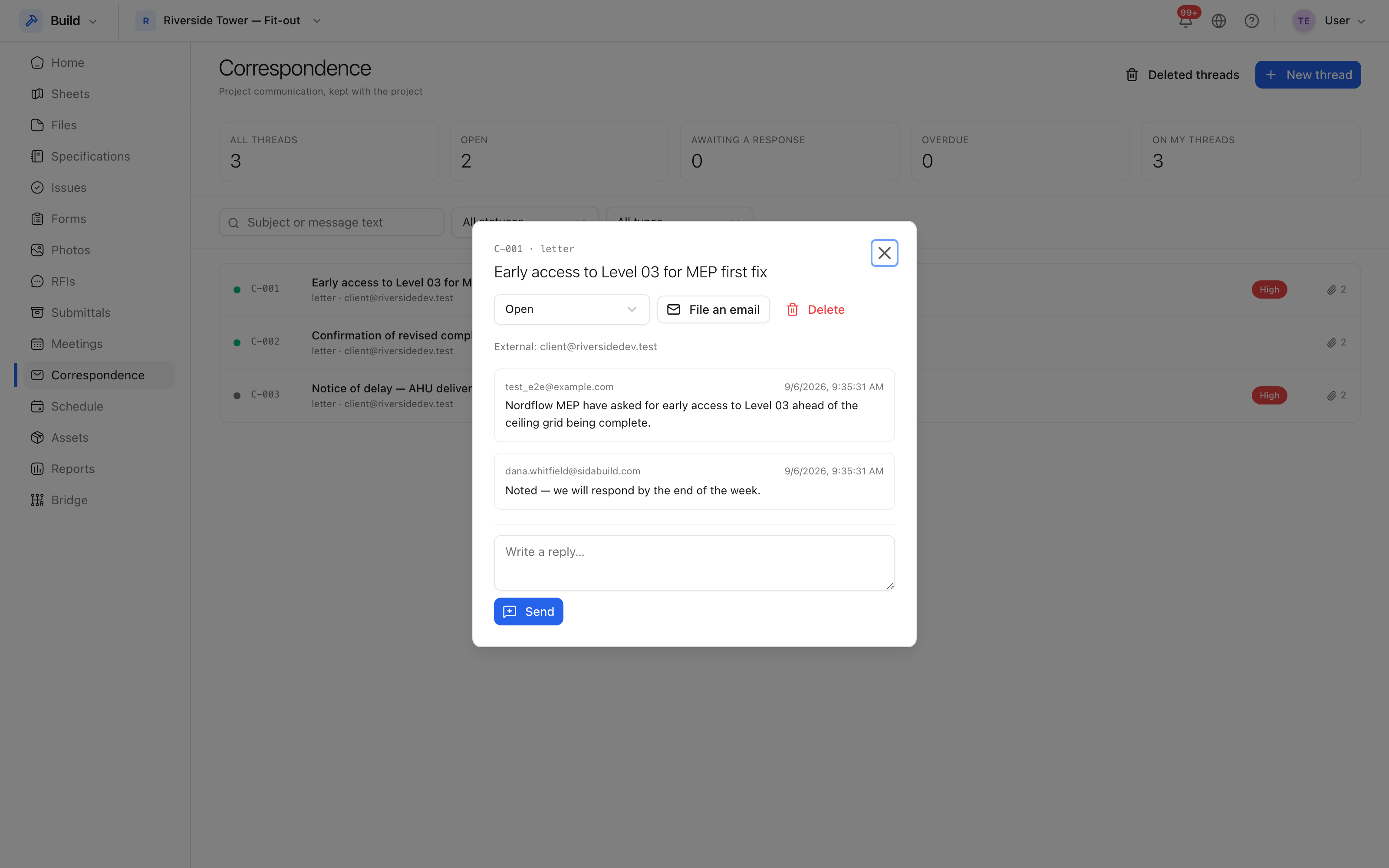Viewport: 1389px width, 868px height.
Task: Open the User account menu chevron
Action: 1361,21
